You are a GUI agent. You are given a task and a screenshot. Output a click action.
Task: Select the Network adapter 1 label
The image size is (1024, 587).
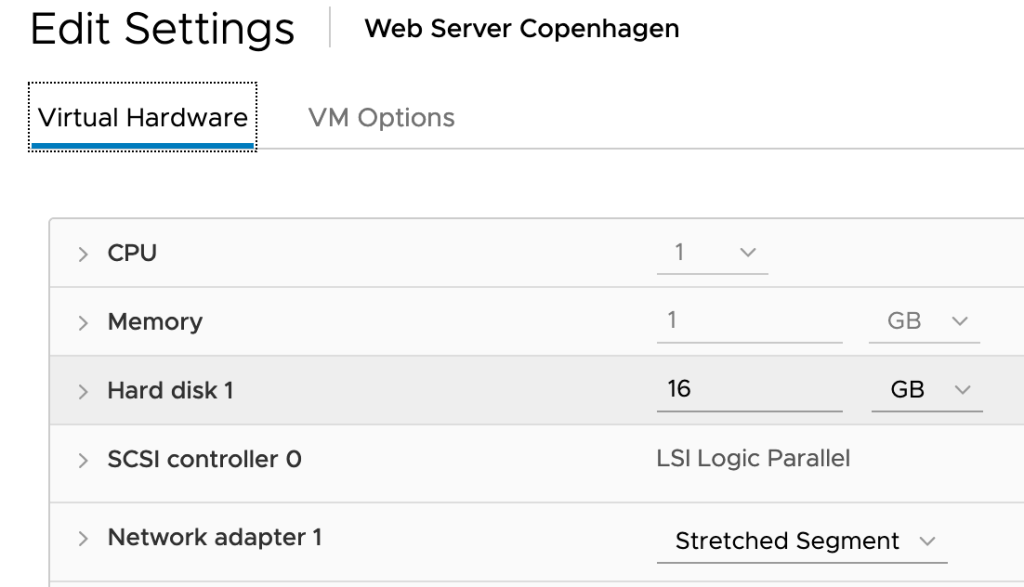click(214, 538)
